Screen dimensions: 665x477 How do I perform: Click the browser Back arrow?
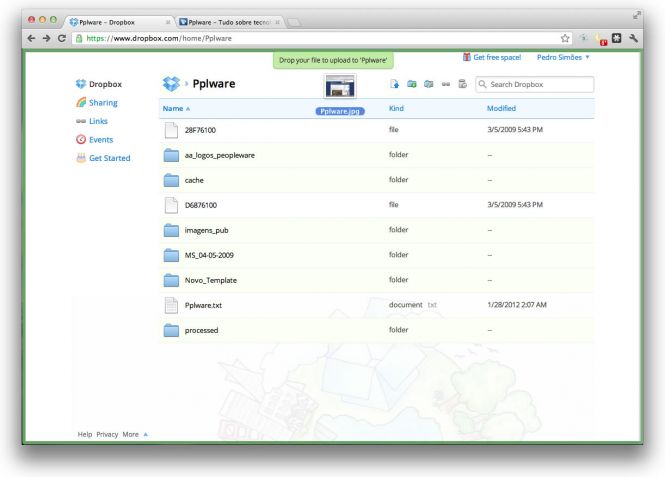coord(31,38)
